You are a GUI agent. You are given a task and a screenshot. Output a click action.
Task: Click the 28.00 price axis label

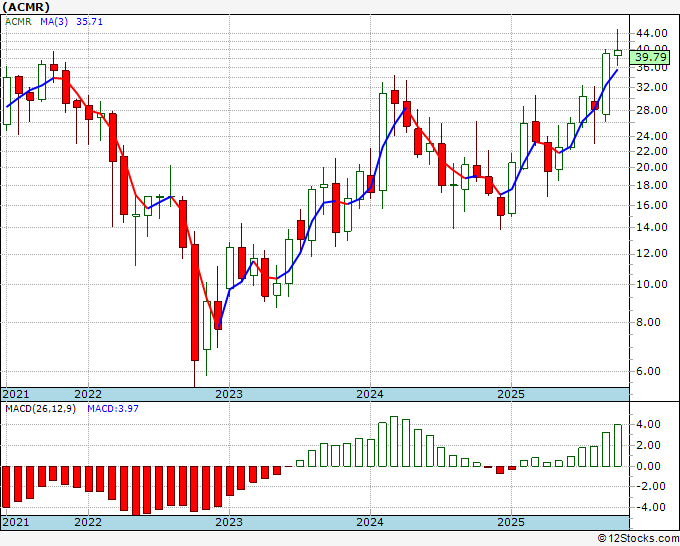pyautogui.click(x=651, y=110)
